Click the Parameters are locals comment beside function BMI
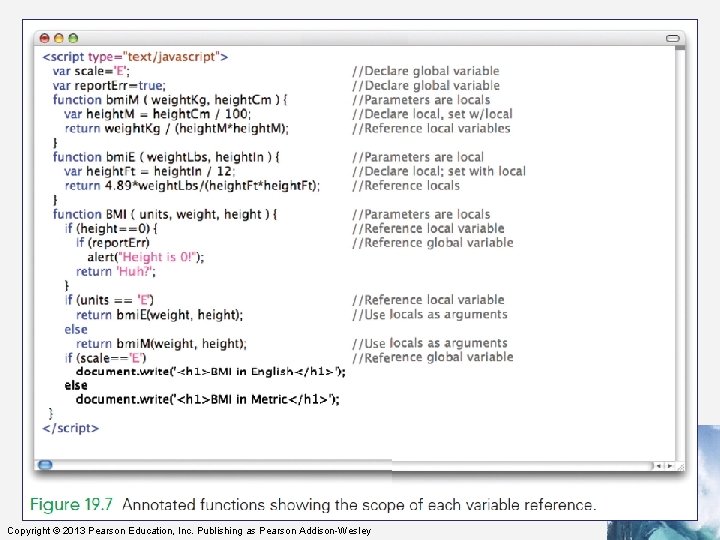The height and width of the screenshot is (540, 720). pyautogui.click(x=421, y=214)
